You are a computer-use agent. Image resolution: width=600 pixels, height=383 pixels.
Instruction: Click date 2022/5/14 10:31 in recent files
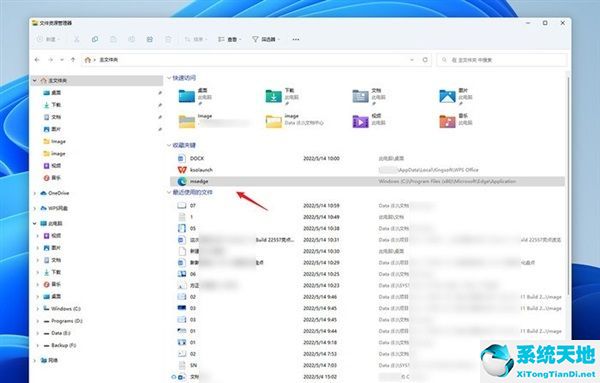(x=321, y=240)
